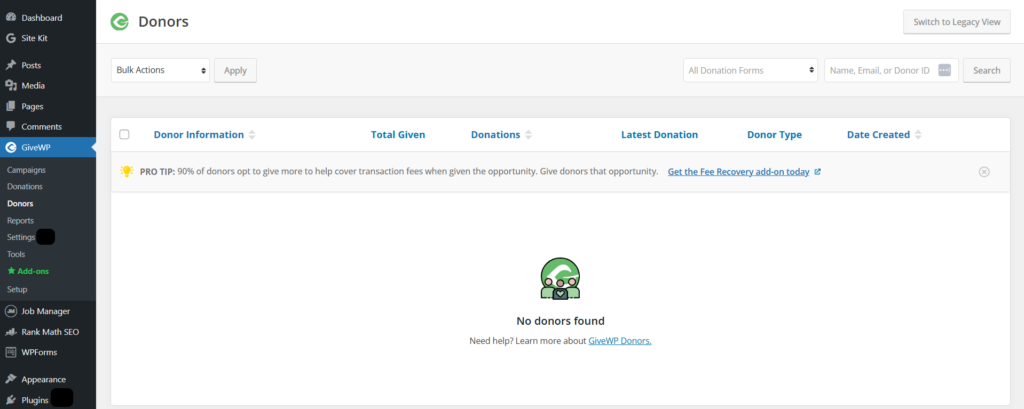Click the Appearance brush icon
Screen dimensions: 1024x409
[x=10, y=380]
